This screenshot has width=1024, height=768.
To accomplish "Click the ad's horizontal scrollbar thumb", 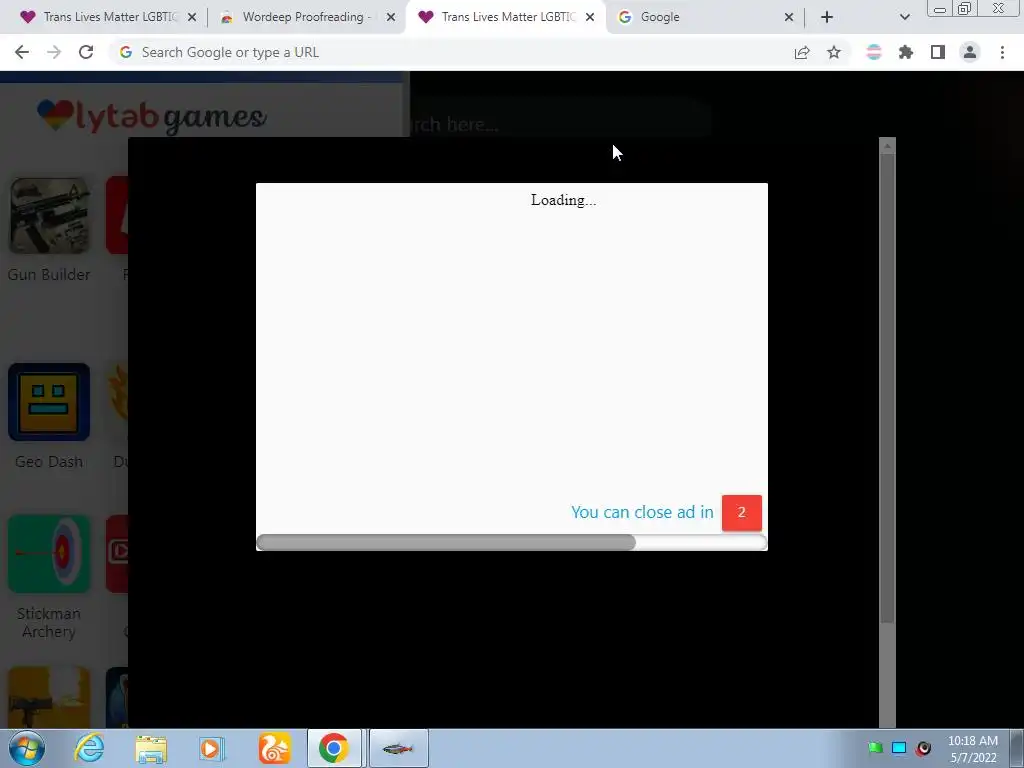I will point(446,542).
